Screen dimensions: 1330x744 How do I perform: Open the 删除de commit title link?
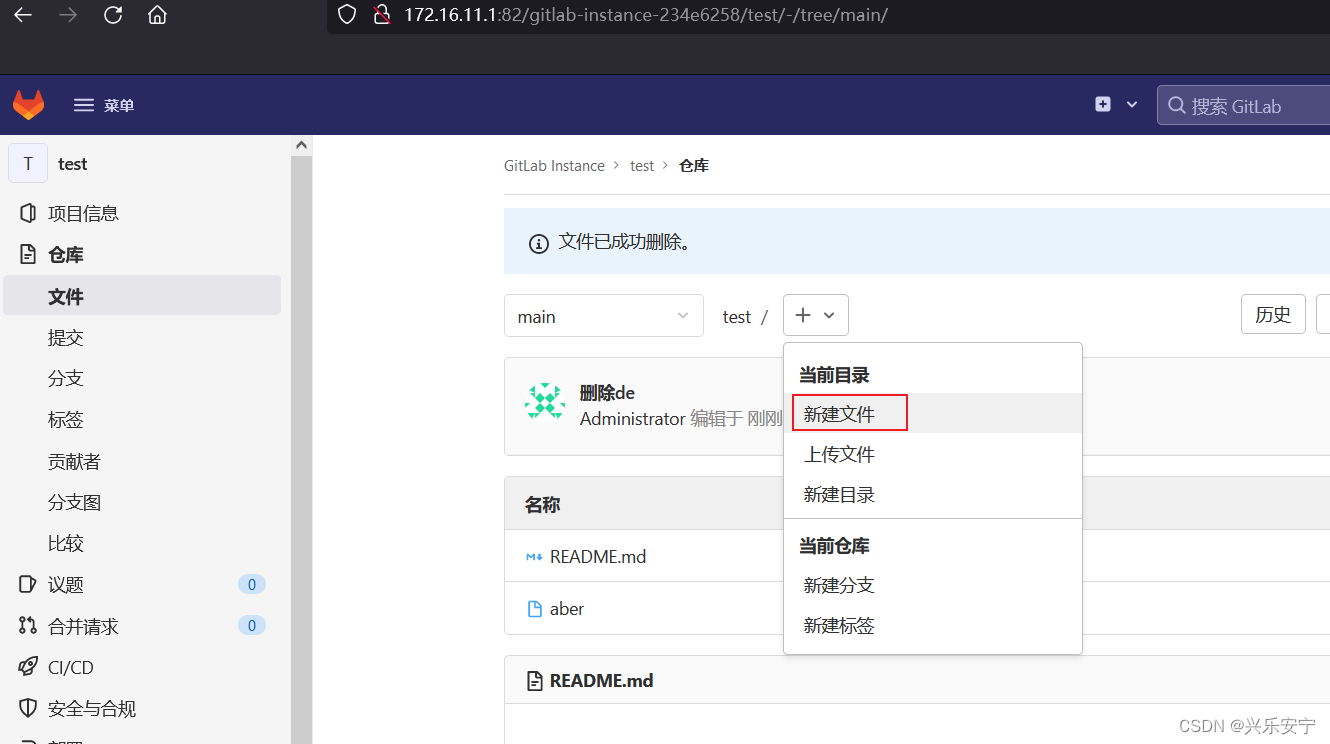[x=607, y=393]
